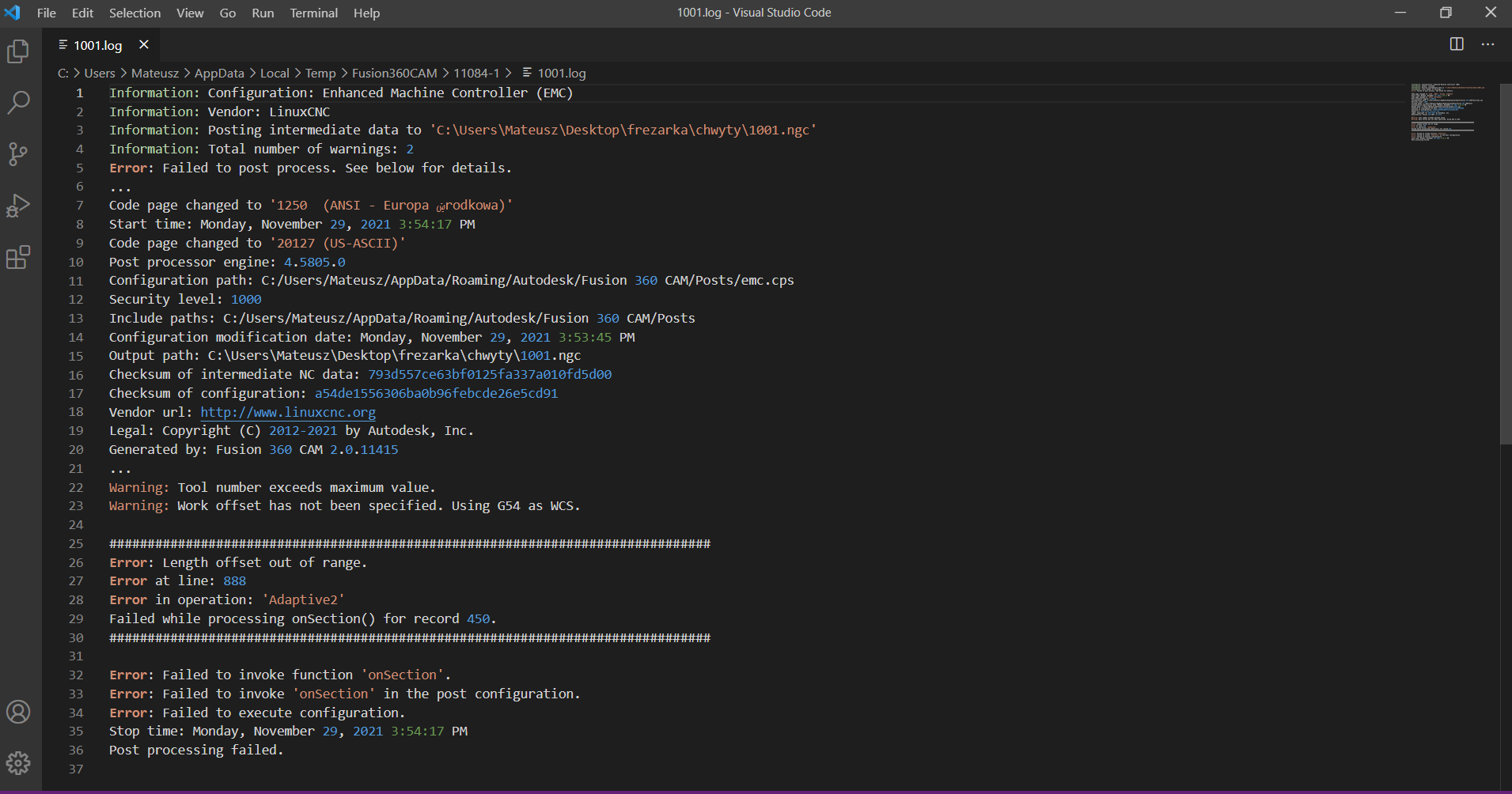
Task: Click the 1001.log breadcrumb segment
Action: point(562,73)
